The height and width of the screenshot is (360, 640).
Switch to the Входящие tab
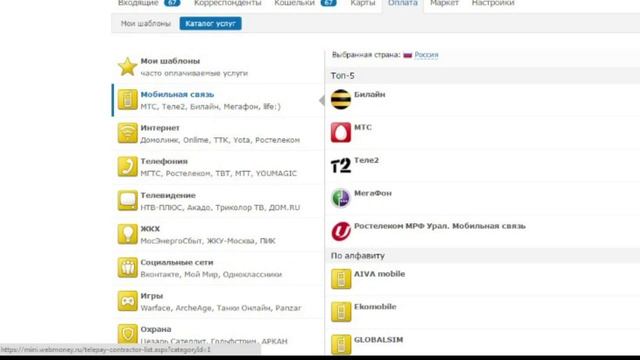[x=138, y=3]
